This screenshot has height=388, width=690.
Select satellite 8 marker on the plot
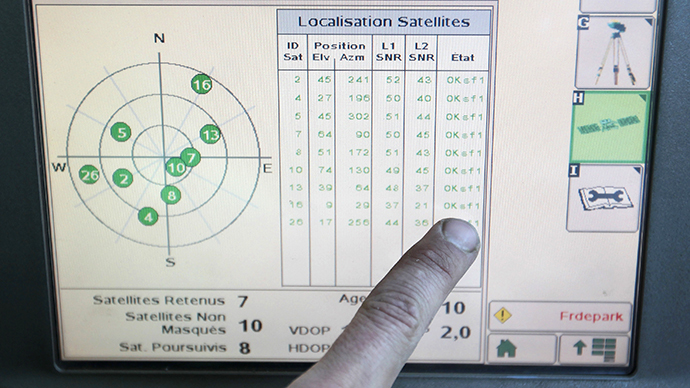171,195
